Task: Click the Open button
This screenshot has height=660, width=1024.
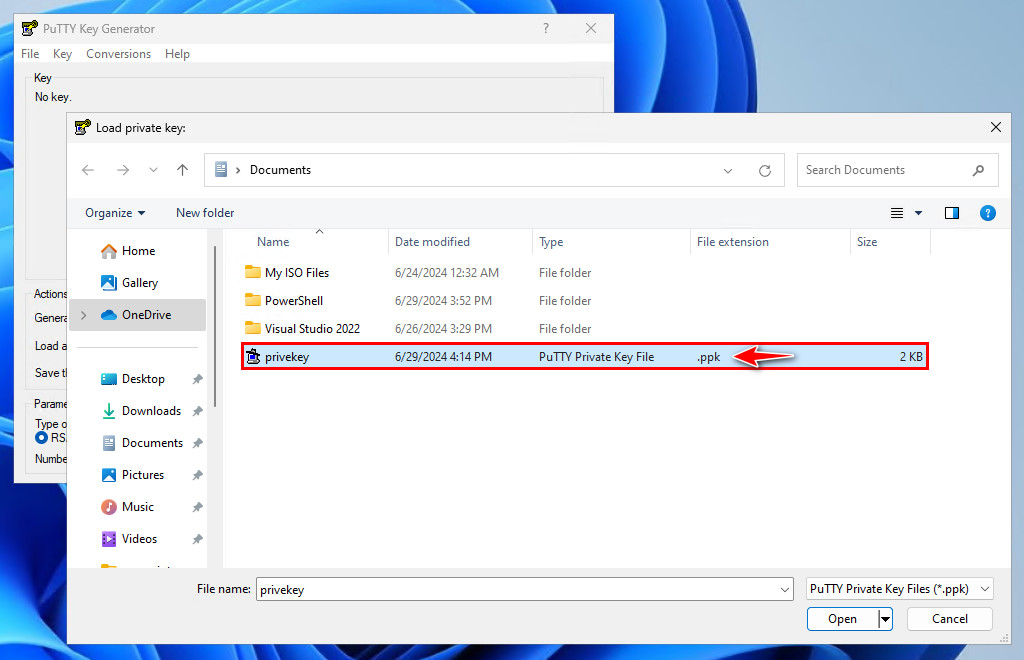Action: coord(842,619)
